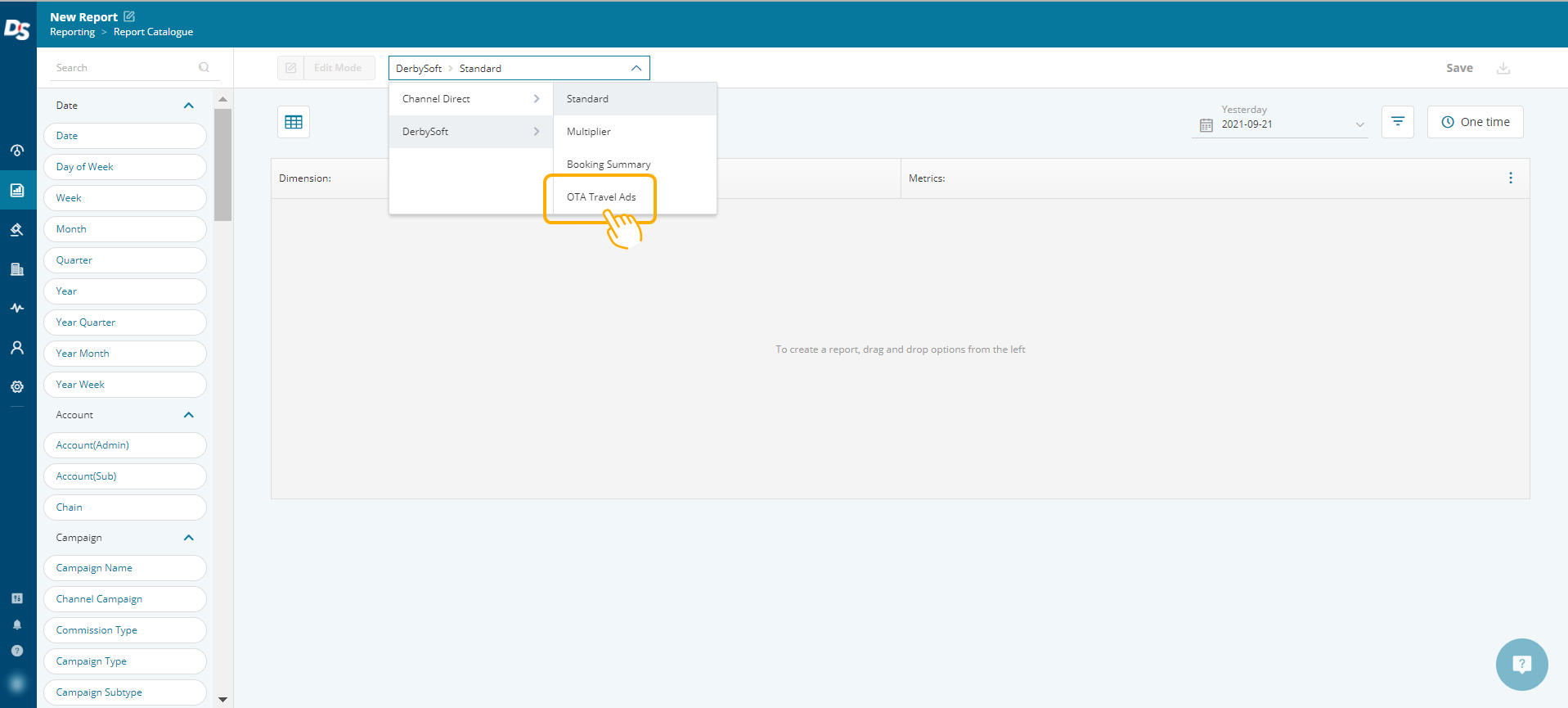This screenshot has height=708, width=1568.
Task: Select the Week dimension
Action: (x=125, y=198)
